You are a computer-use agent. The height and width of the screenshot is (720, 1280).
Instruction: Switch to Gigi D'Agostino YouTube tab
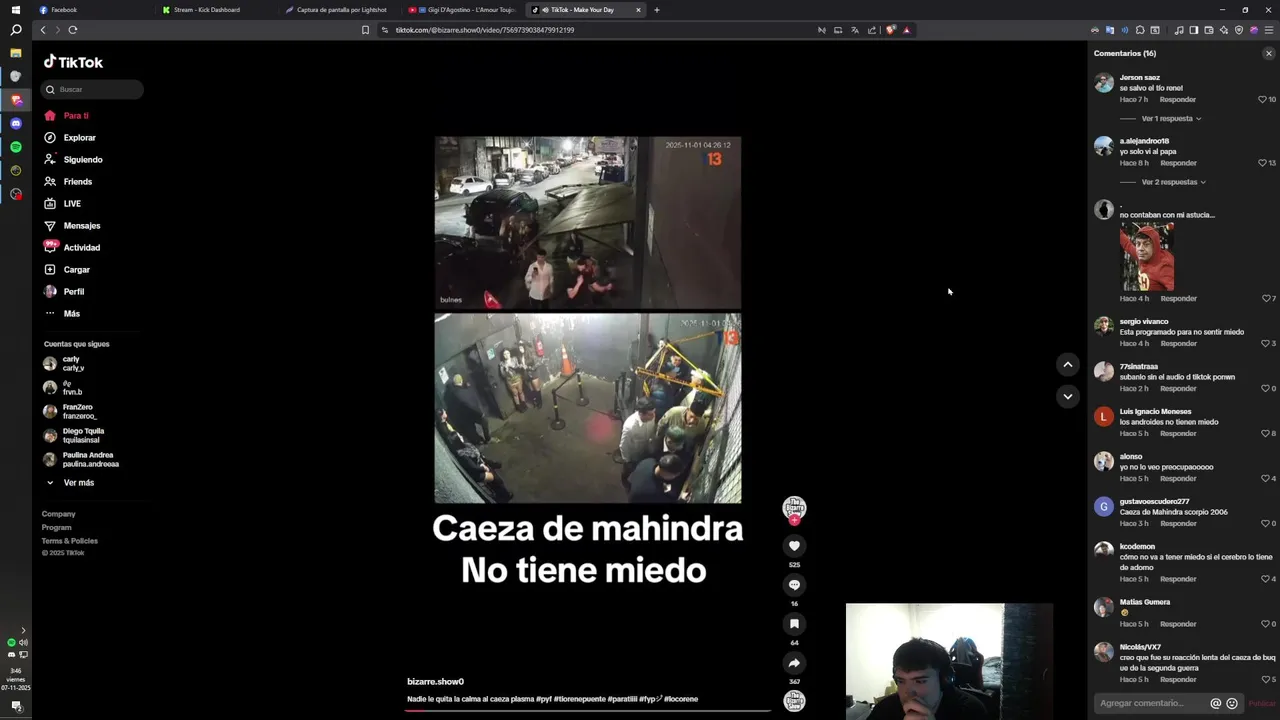pyautogui.click(x=463, y=10)
